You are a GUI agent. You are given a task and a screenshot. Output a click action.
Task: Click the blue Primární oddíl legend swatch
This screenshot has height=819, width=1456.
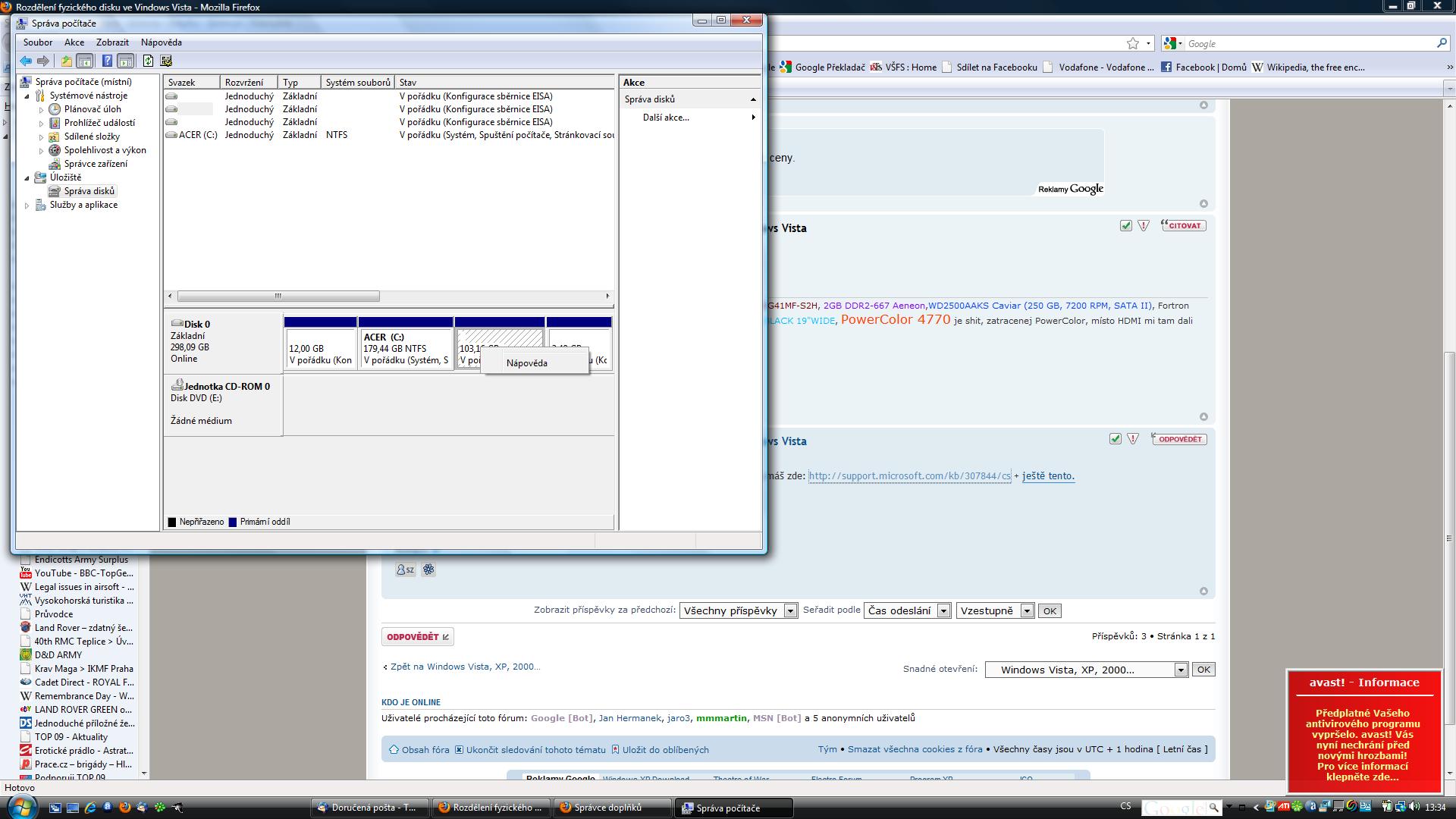[x=233, y=522]
